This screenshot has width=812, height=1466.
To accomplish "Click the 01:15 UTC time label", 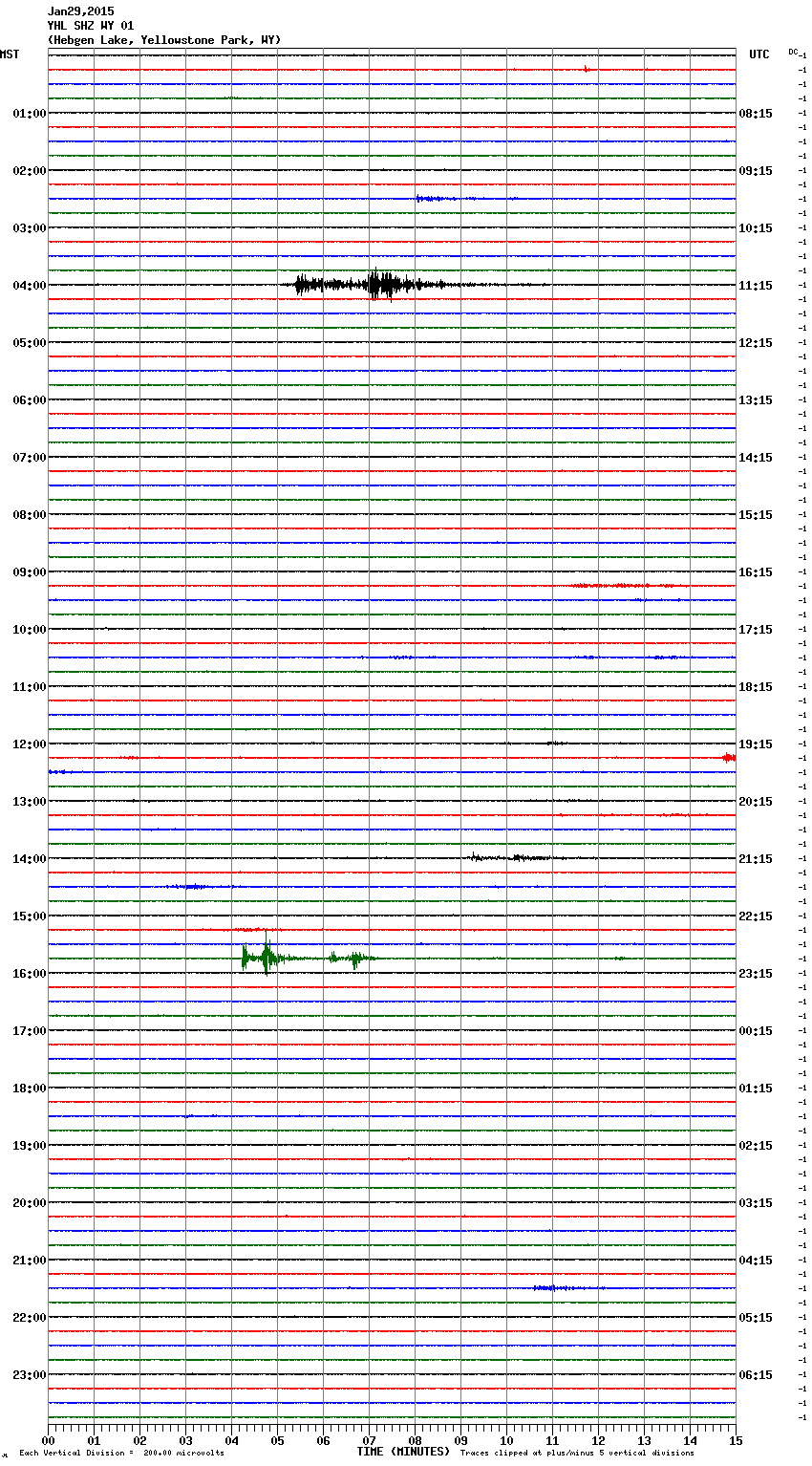I will (756, 1089).
